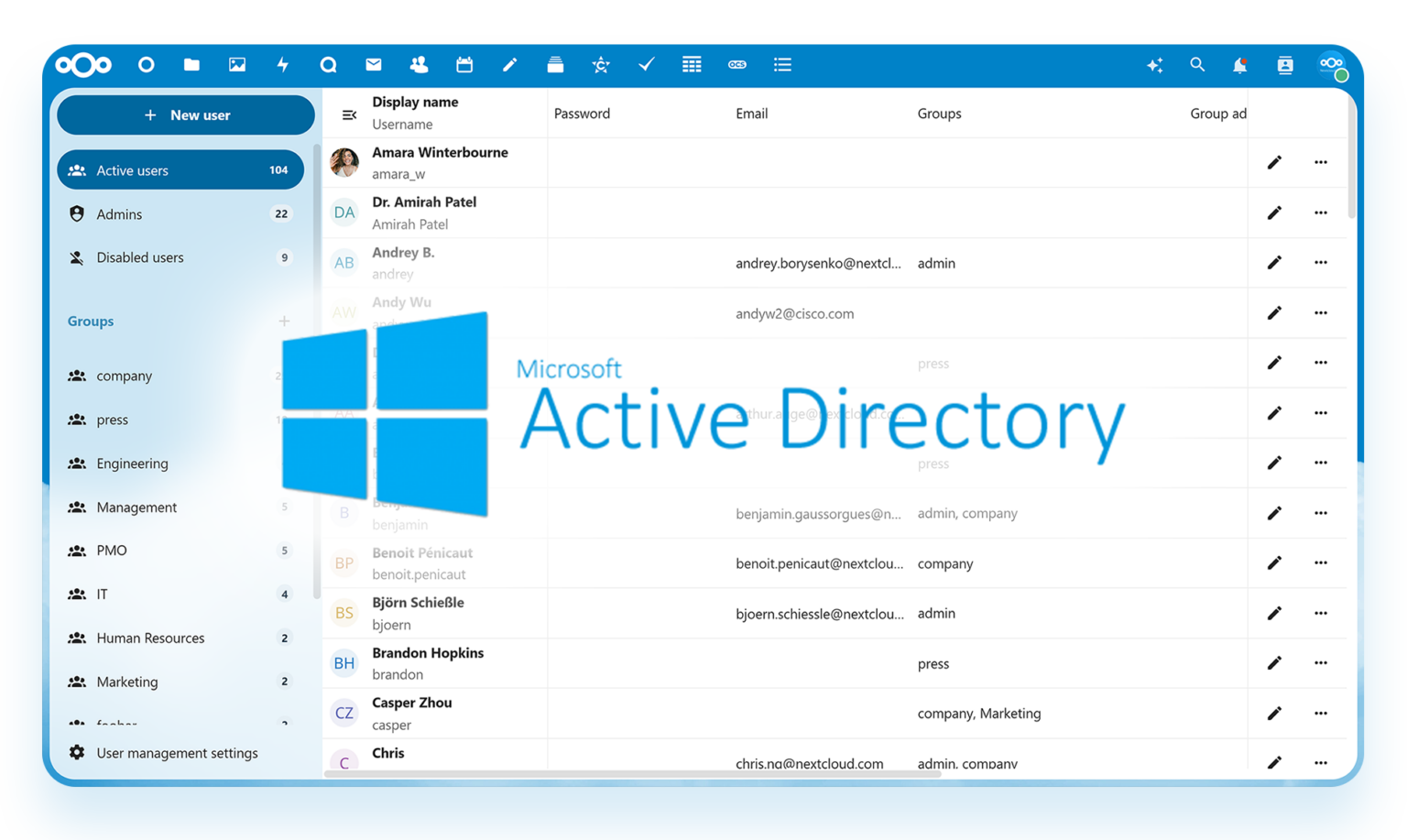Switch to the Admins section
Screen dimensions: 1407x840
tap(119, 213)
